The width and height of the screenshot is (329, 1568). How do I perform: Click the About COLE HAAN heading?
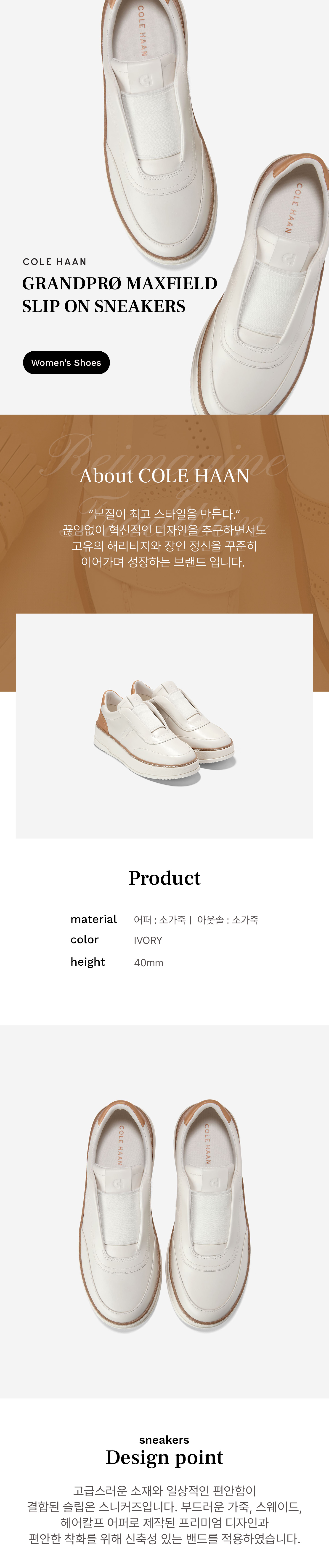click(x=164, y=475)
